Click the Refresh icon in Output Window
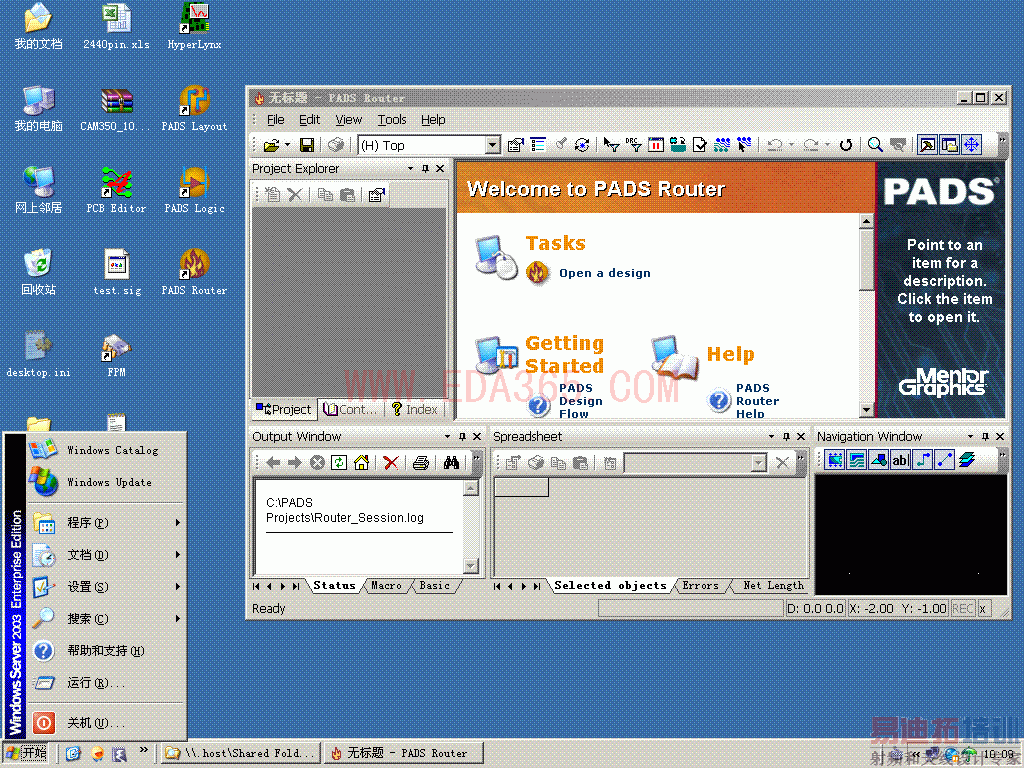This screenshot has height=768, width=1024. pos(339,463)
